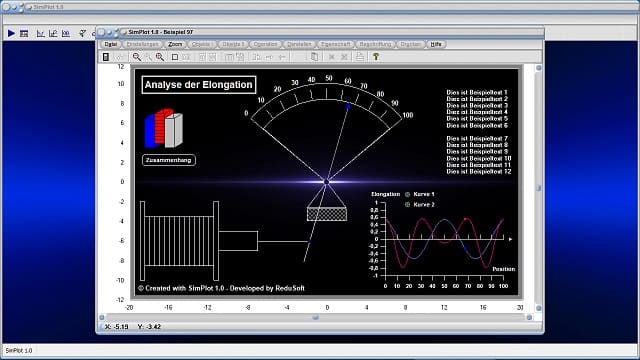The image size is (640, 360).
Task: Click 'Dies ist Beispieltext 7' line
Action: [477, 139]
